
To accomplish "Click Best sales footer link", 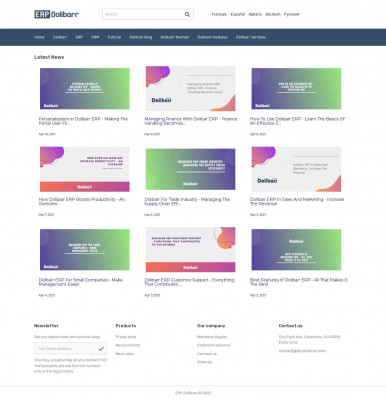I will point(125,354).
